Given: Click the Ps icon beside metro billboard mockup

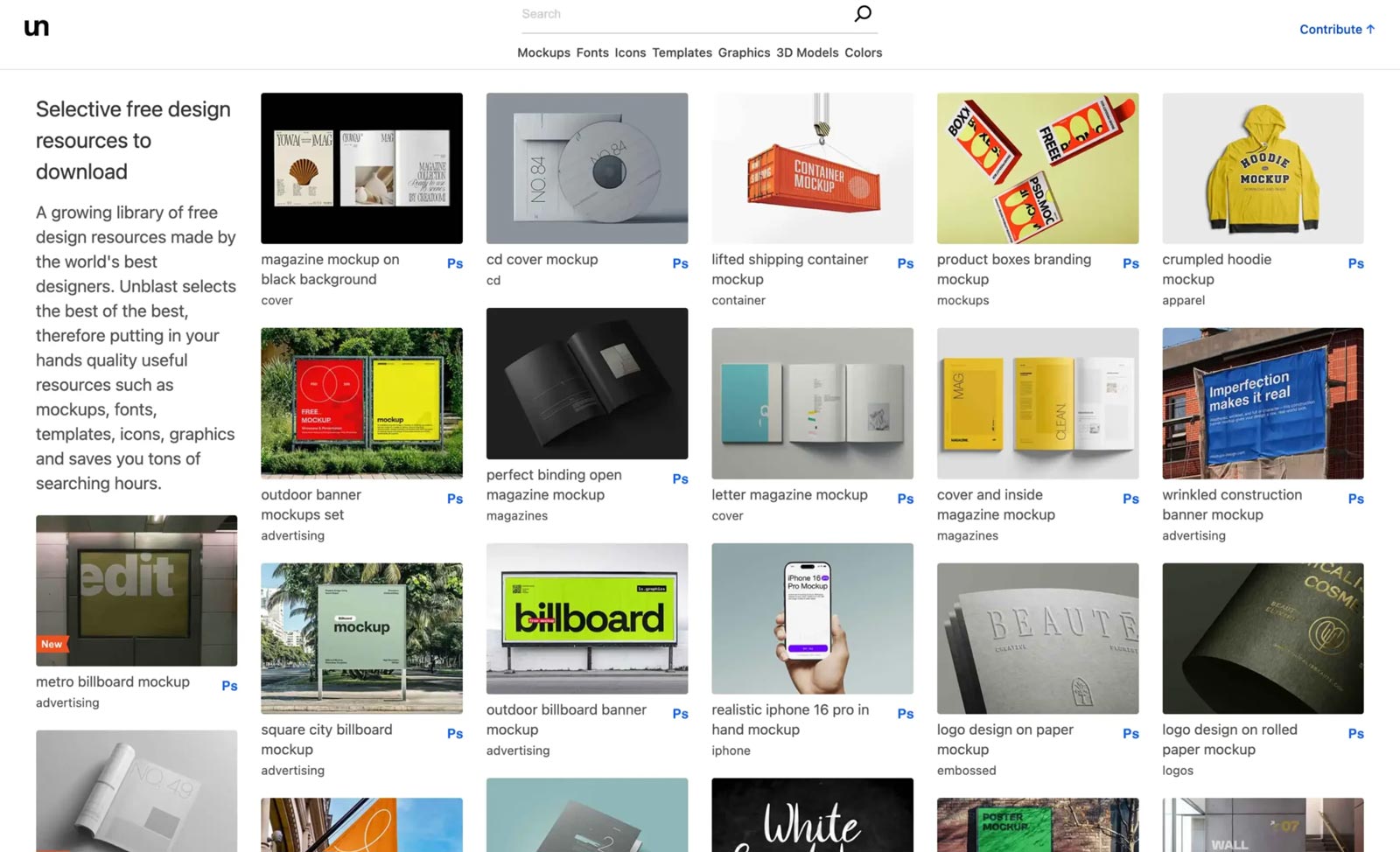Looking at the screenshot, I should 229,686.
